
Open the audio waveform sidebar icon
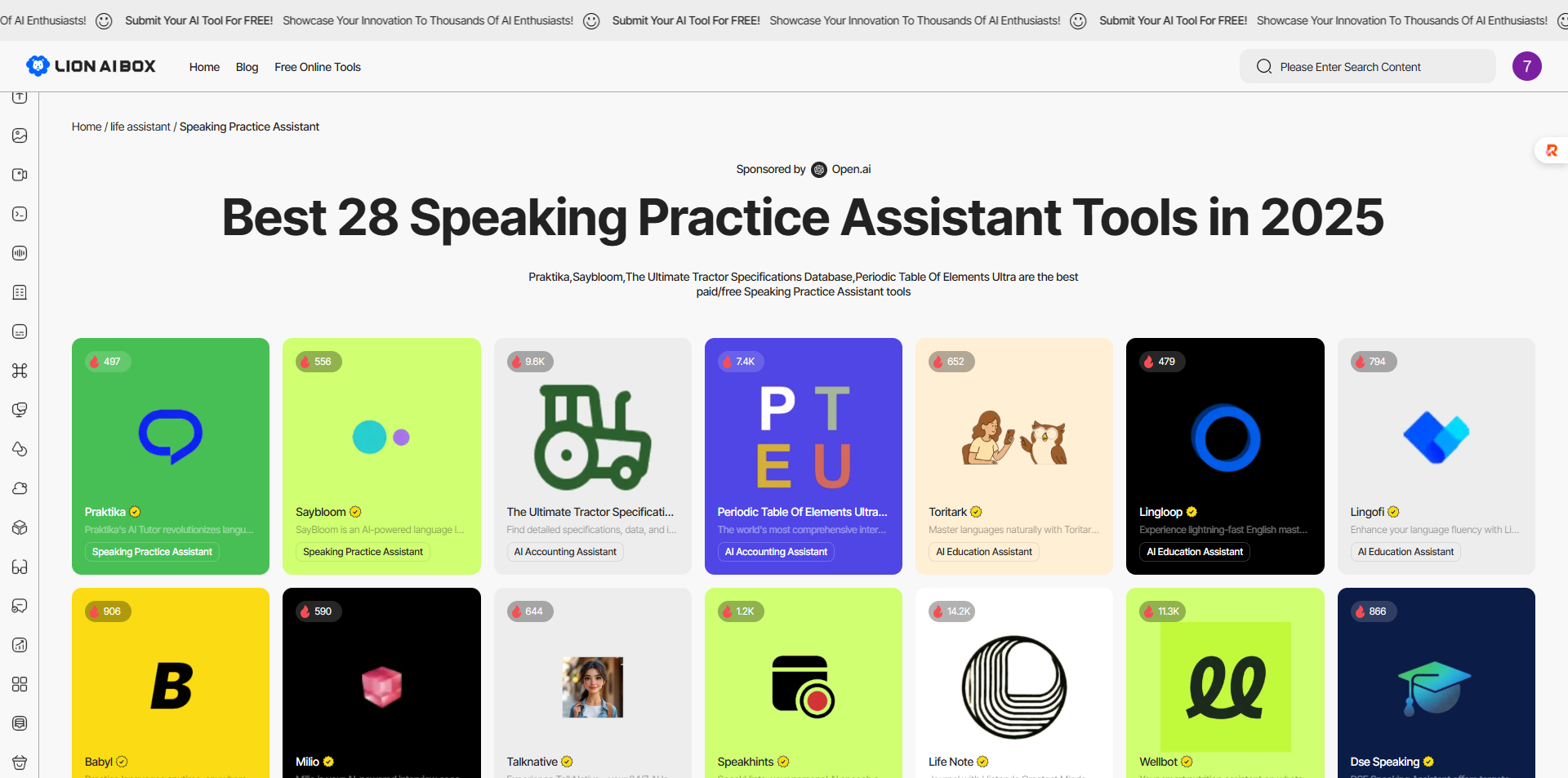click(20, 253)
